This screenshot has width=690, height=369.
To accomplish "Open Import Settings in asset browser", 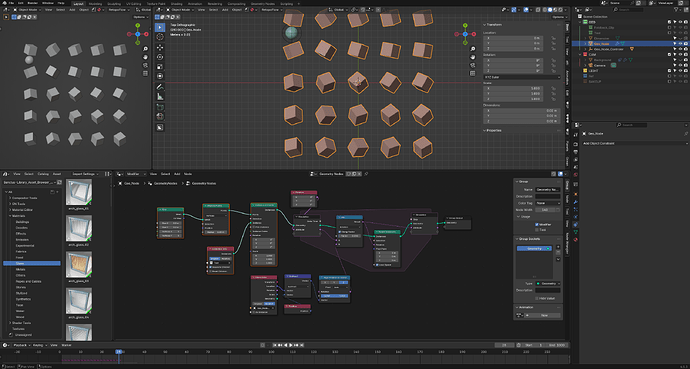I will pyautogui.click(x=85, y=174).
